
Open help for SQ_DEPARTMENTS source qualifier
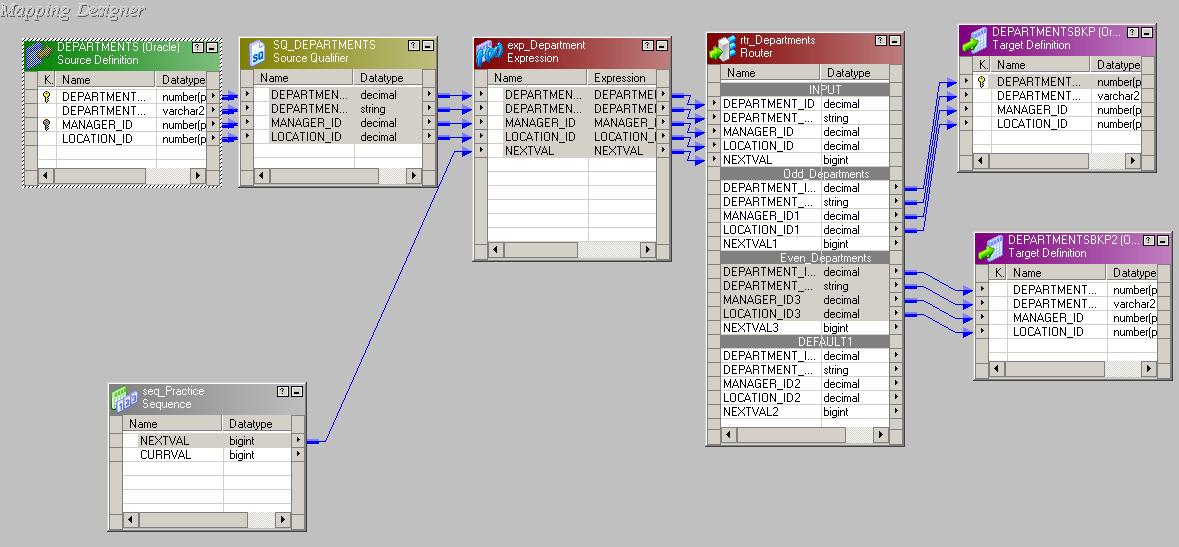coord(414,45)
